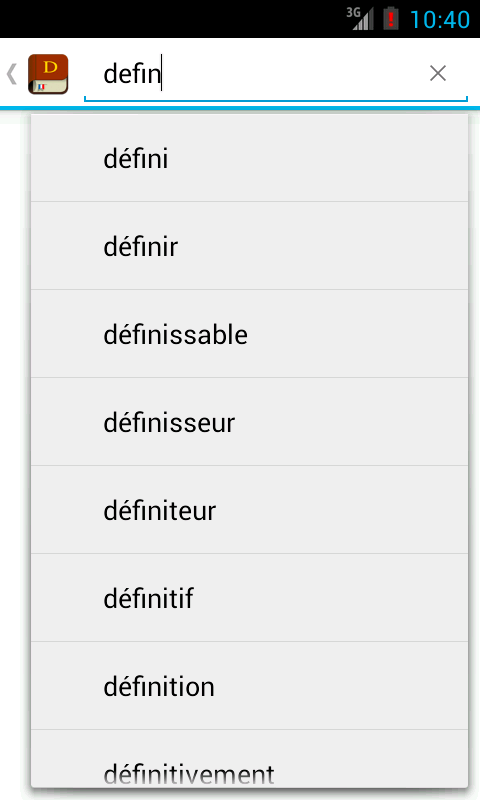Viewport: 480px width, 800px height.
Task: Tap the back chevron beside the app icon
Action: [x=12, y=74]
